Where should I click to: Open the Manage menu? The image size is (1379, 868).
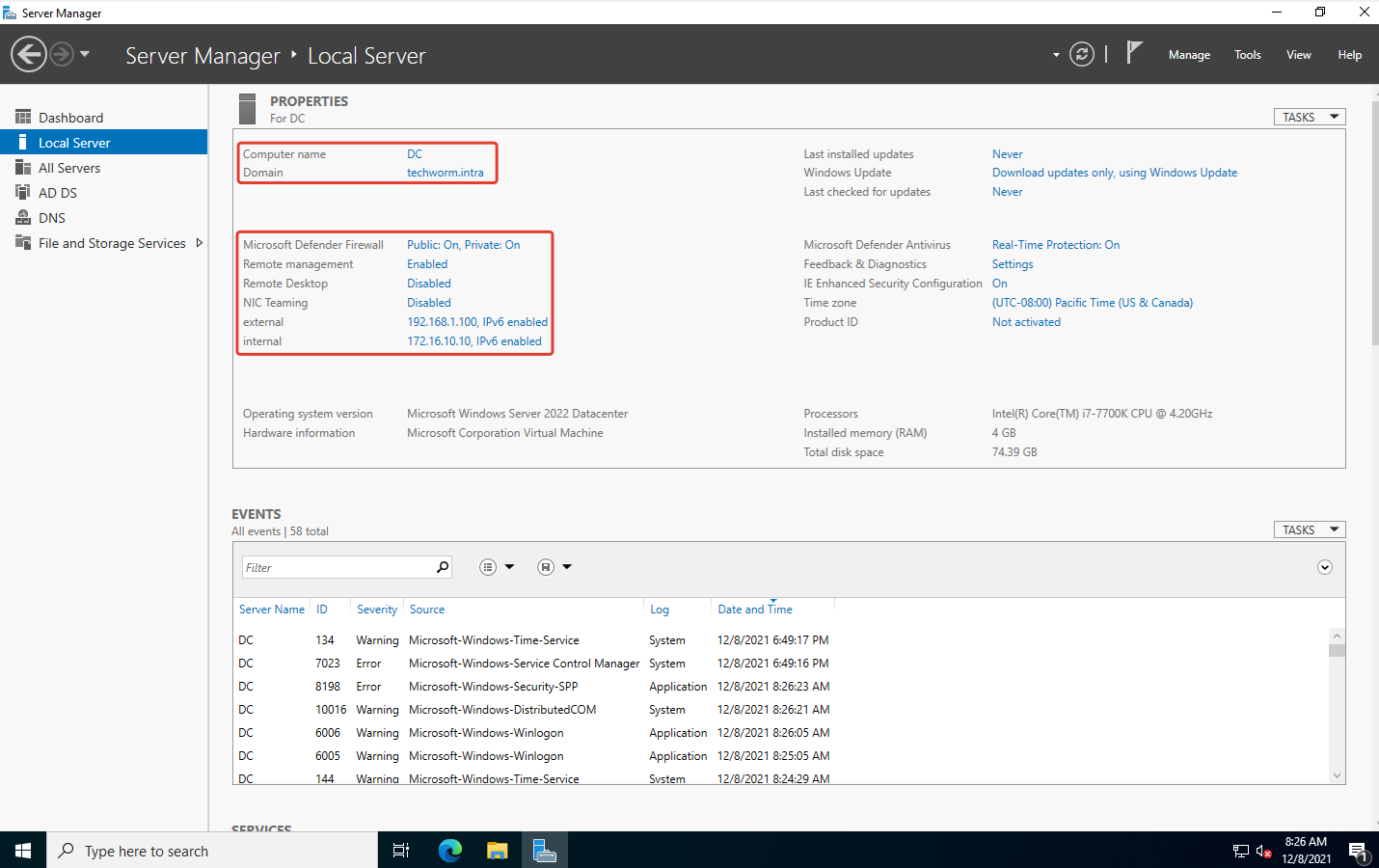[1189, 55]
